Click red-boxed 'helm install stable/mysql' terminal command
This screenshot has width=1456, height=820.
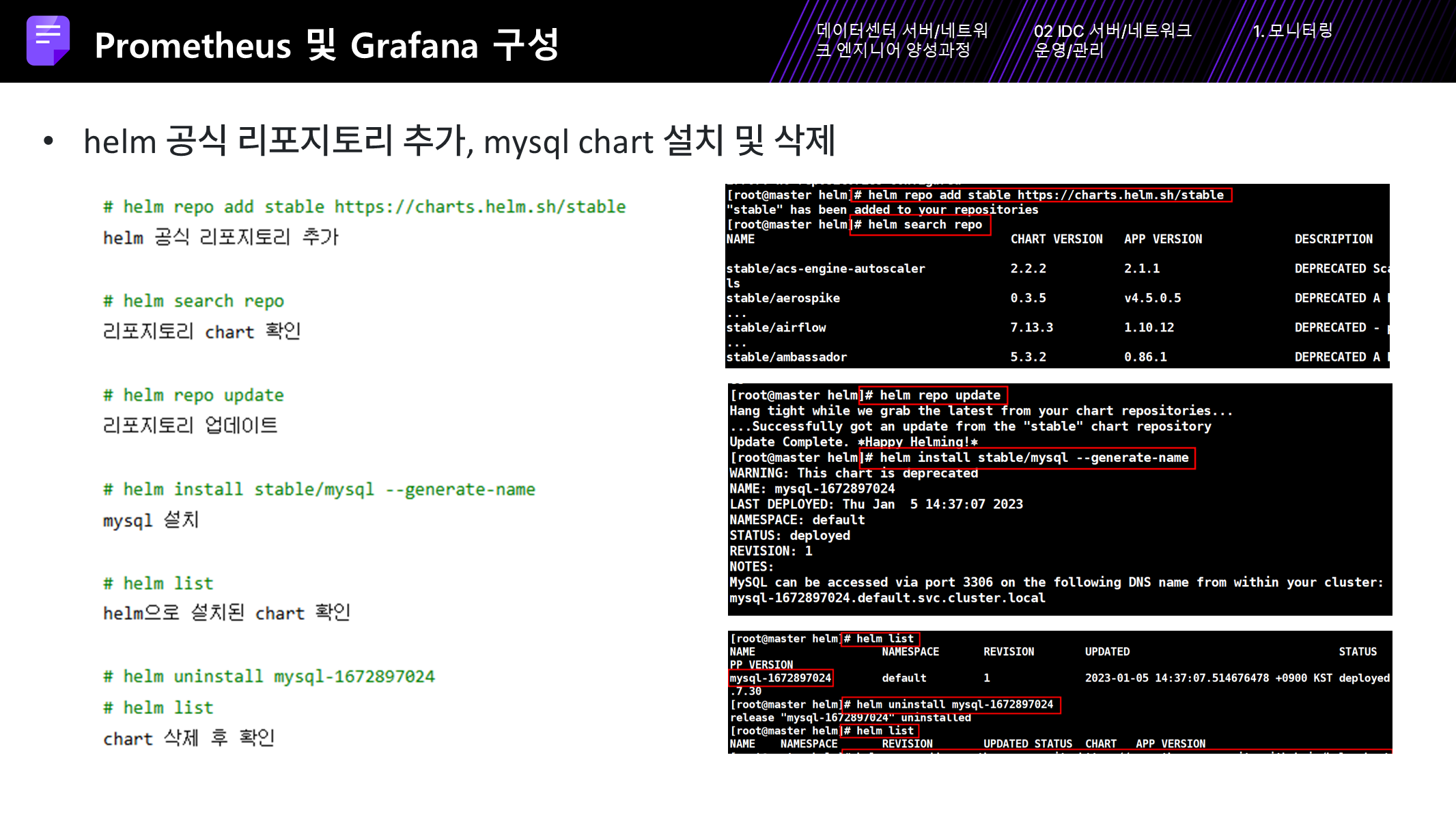point(1027,458)
